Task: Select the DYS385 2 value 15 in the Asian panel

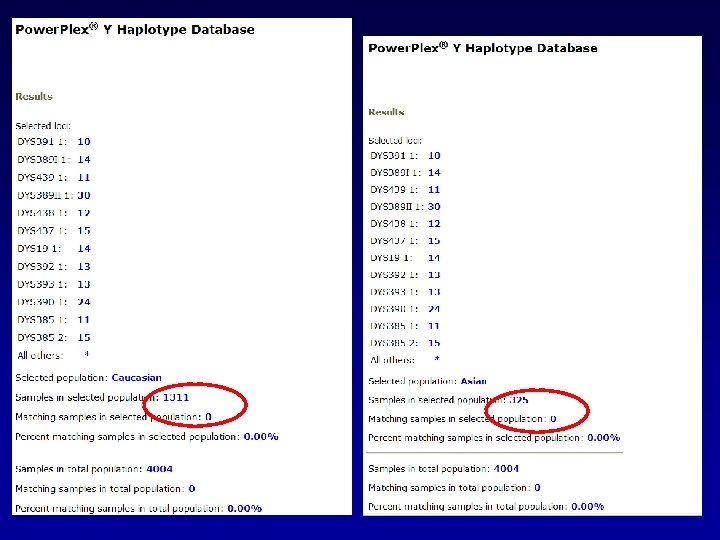Action: coord(434,343)
